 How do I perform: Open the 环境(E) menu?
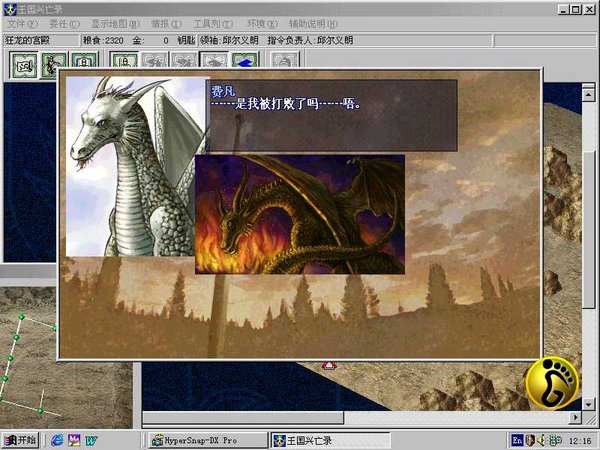click(262, 24)
